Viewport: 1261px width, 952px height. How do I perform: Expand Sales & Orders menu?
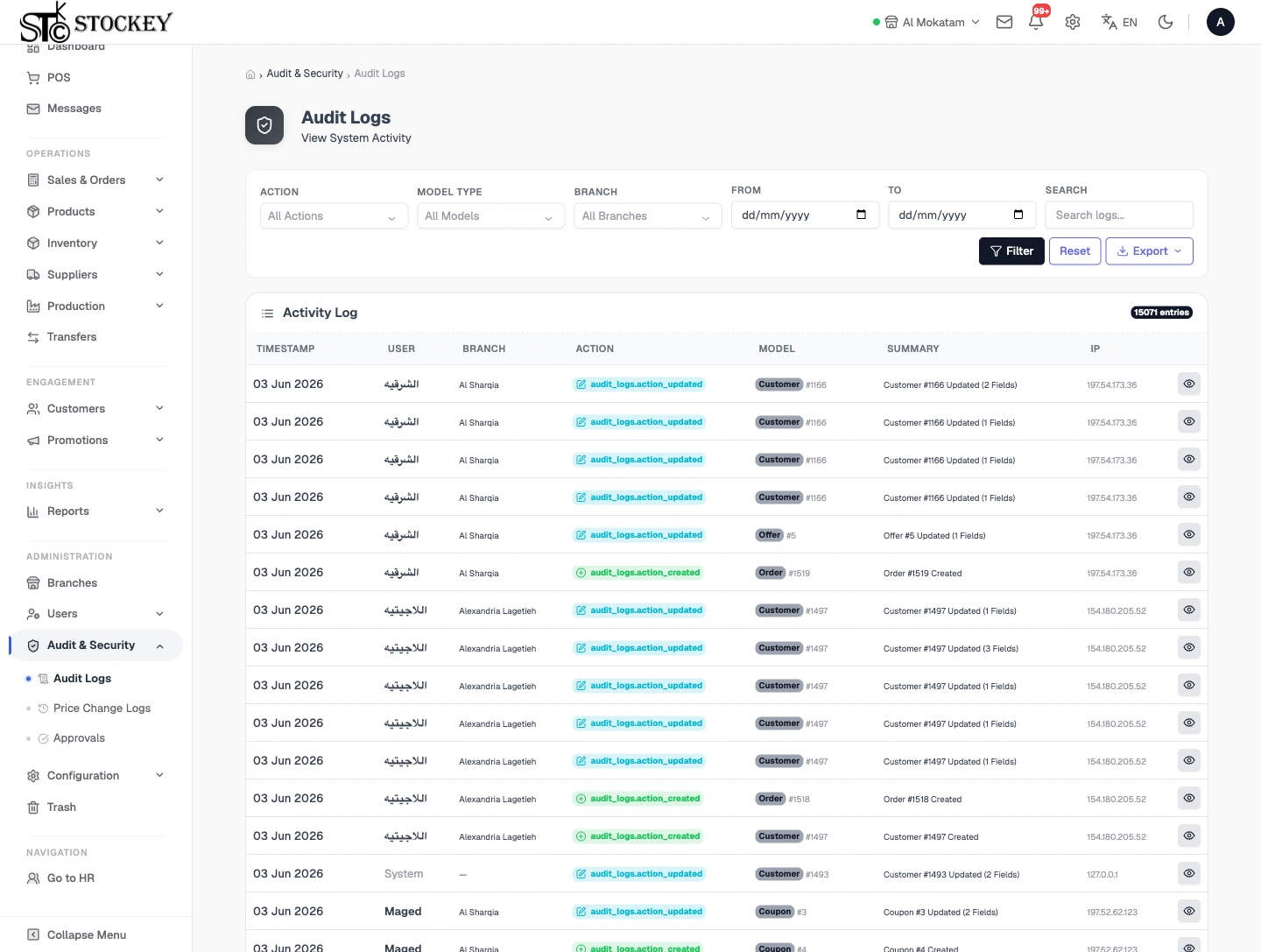[x=95, y=180]
